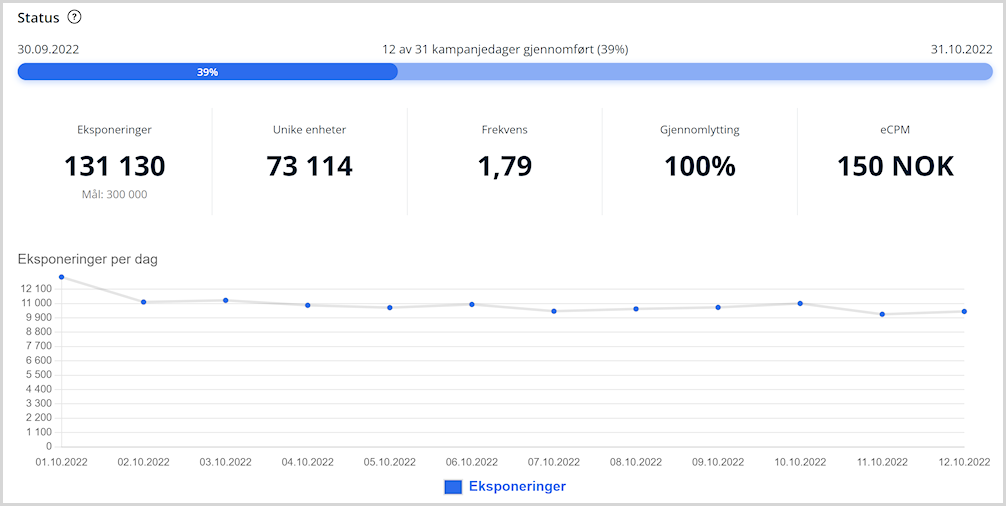Click the 6 600 y-axis label
This screenshot has width=1006, height=506.
click(38, 360)
